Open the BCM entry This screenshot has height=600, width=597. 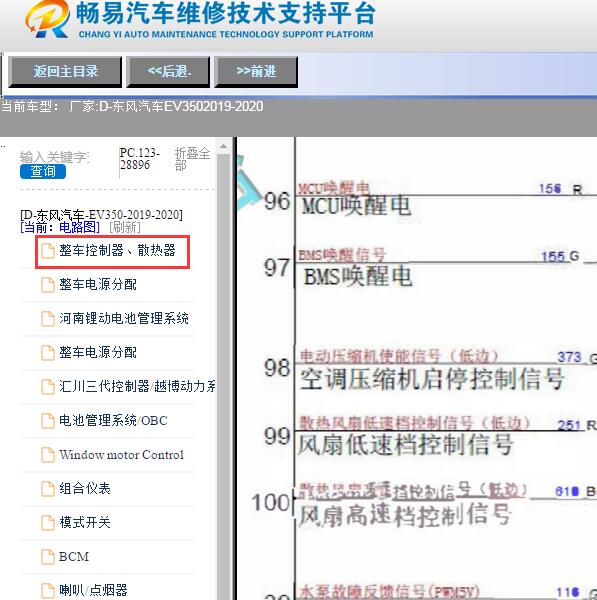(73, 556)
